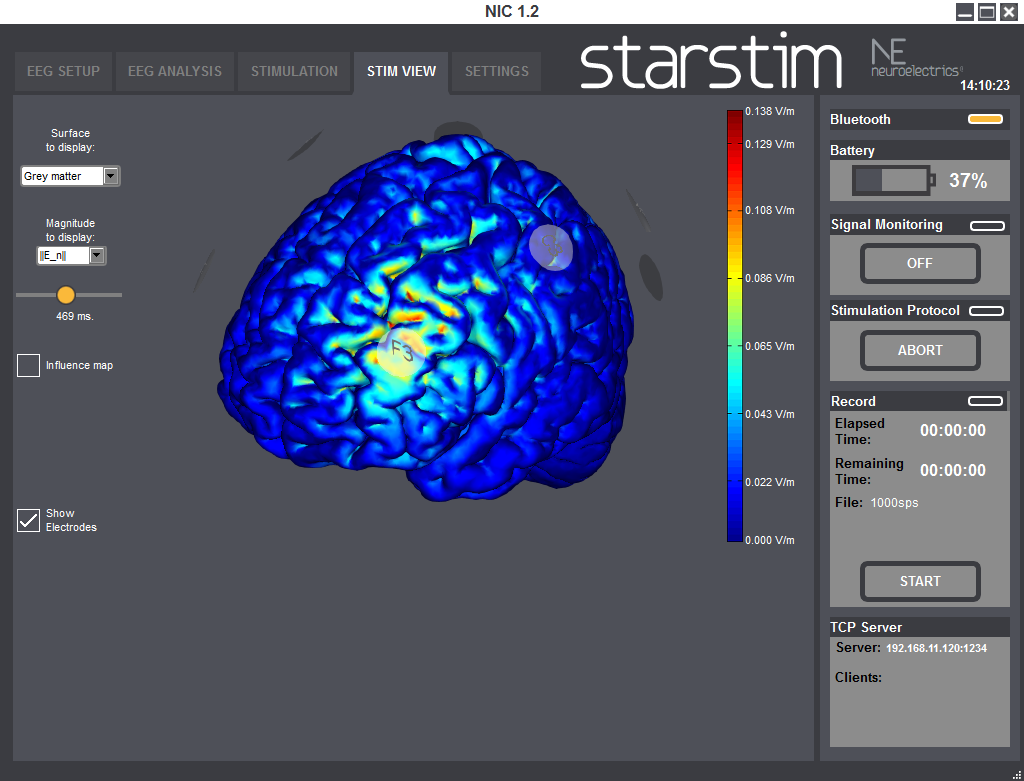The width and height of the screenshot is (1024, 781).
Task: Click the dark electrode disc right of brain
Action: click(x=650, y=278)
